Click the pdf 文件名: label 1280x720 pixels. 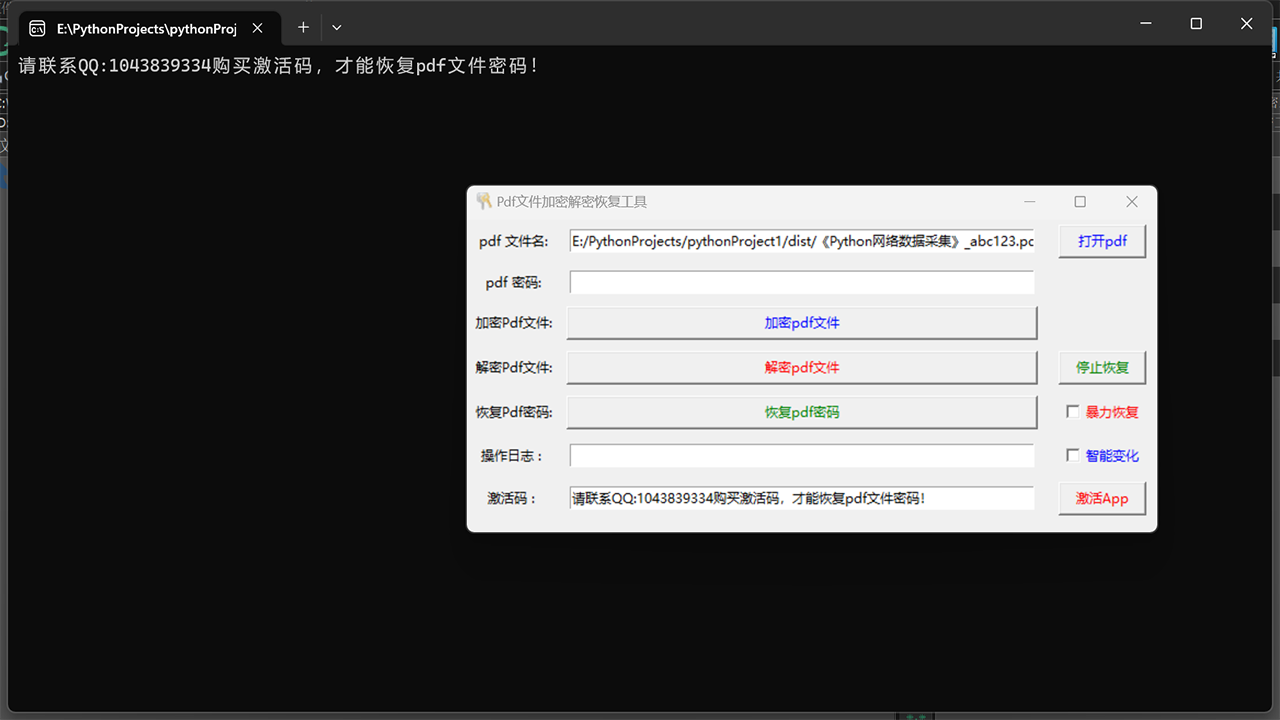(514, 241)
